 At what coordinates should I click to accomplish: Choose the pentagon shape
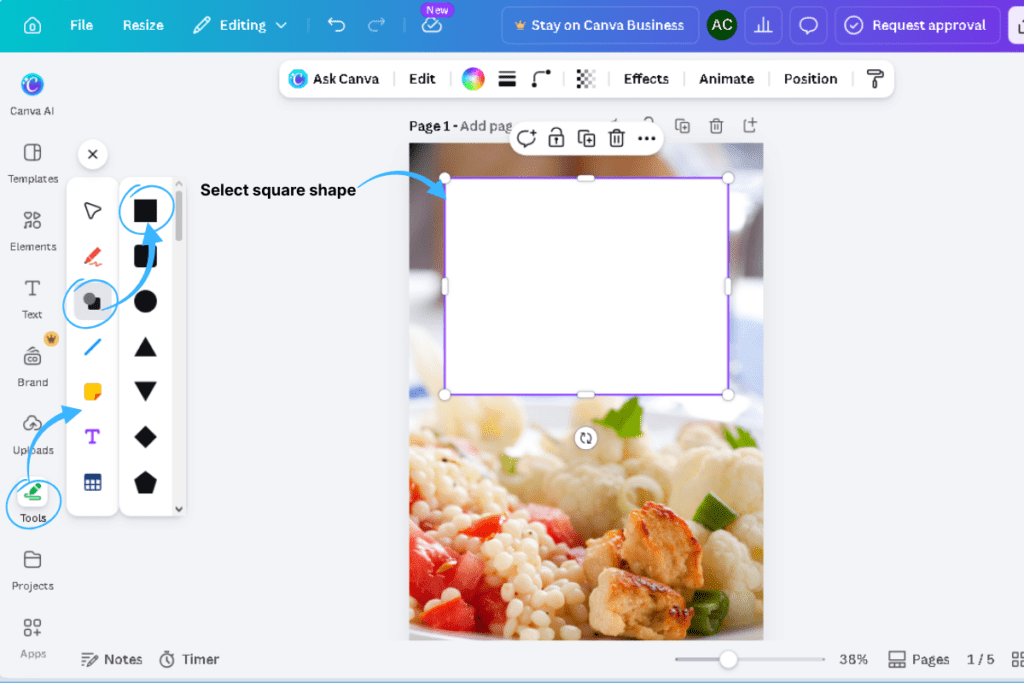click(145, 482)
